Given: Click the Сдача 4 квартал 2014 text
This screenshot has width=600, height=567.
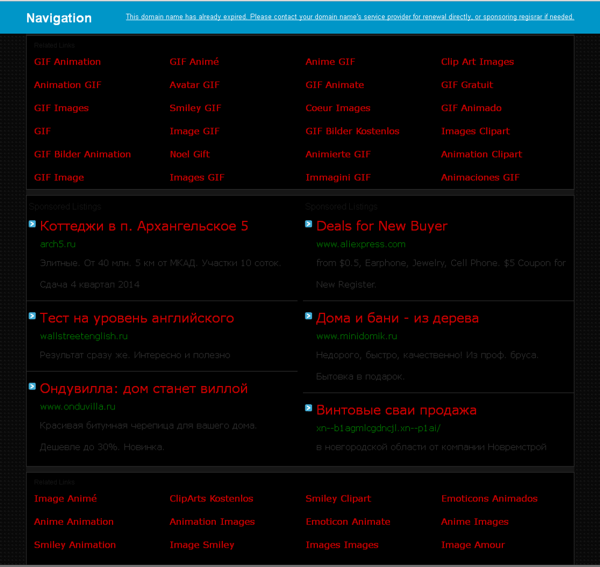Looking at the screenshot, I should tap(90, 285).
